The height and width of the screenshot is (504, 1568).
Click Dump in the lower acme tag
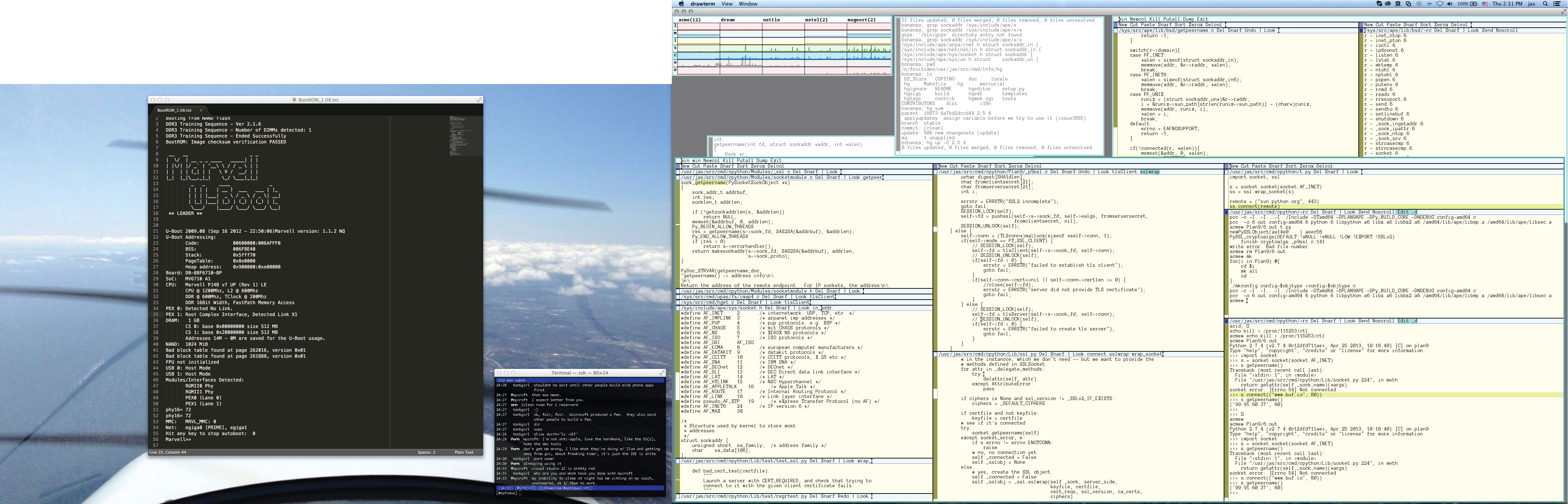point(762,161)
